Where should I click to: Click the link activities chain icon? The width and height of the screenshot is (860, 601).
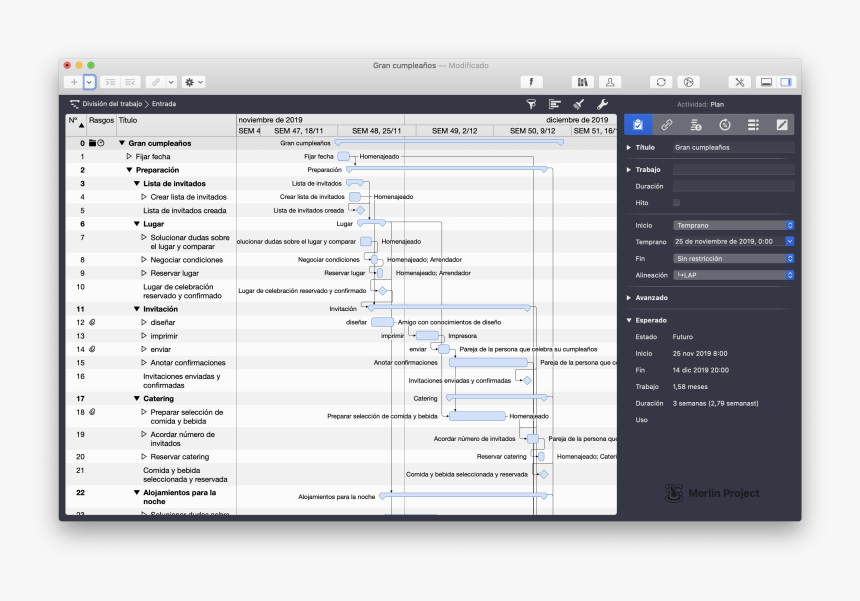[156, 82]
